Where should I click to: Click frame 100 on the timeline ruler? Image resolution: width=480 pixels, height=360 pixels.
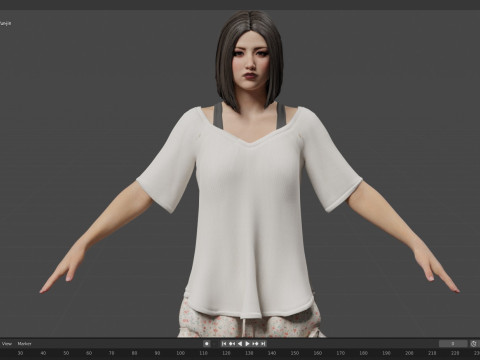point(180,353)
